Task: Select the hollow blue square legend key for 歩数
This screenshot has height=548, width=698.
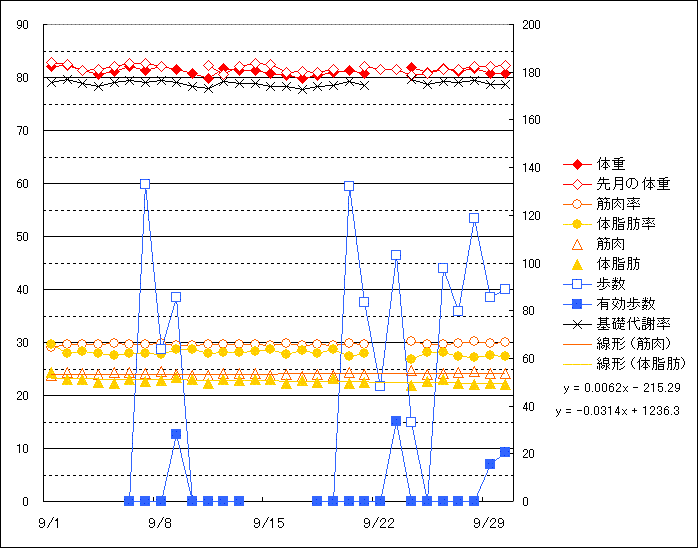Action: coord(577,284)
